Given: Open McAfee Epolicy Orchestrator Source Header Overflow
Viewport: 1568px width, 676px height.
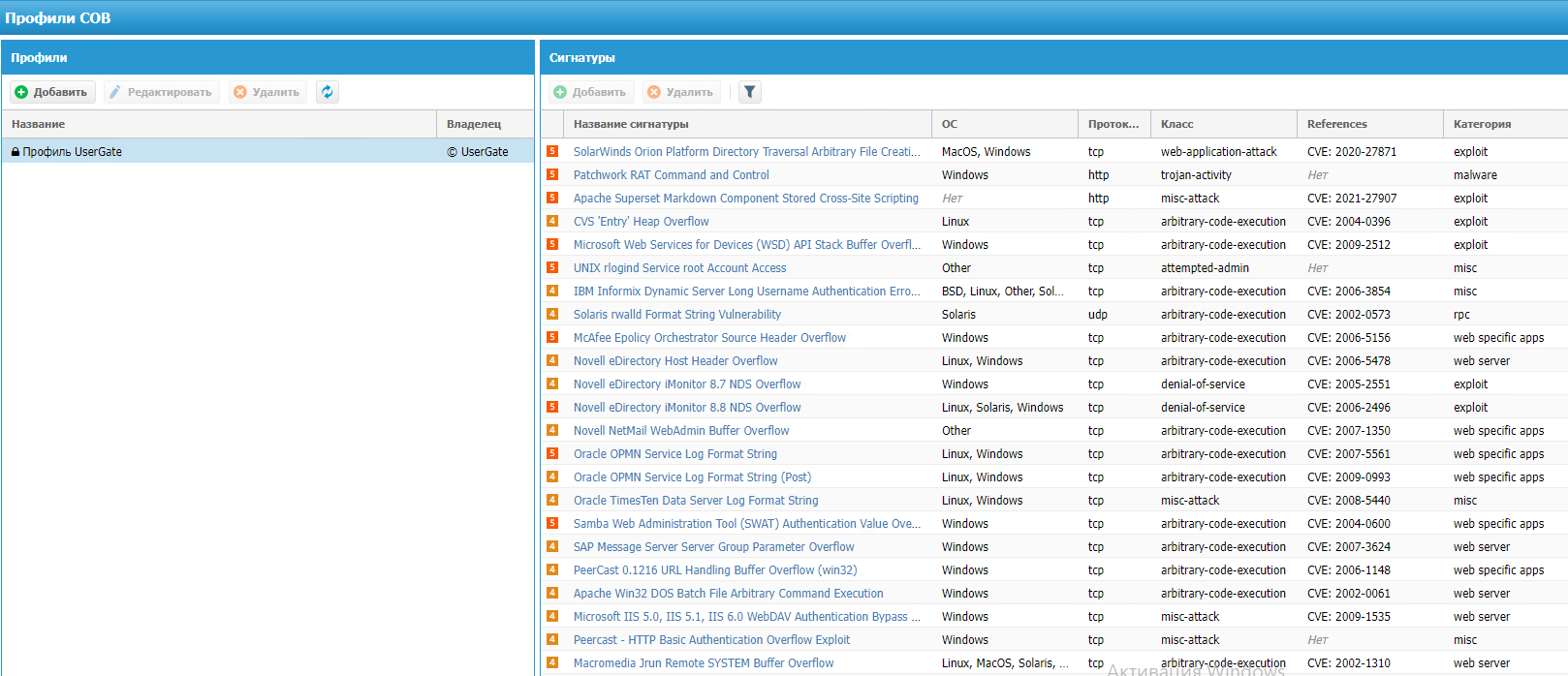Looking at the screenshot, I should tap(709, 337).
